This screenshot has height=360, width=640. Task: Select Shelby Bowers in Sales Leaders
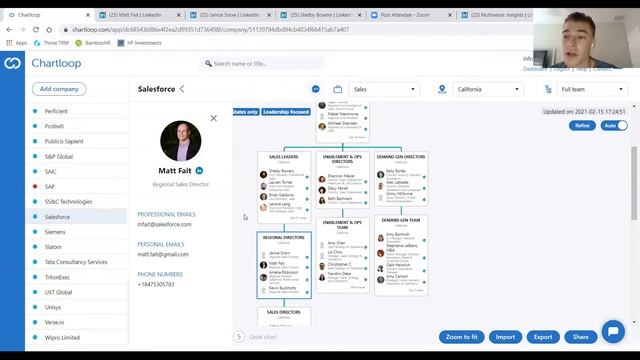[x=284, y=173]
